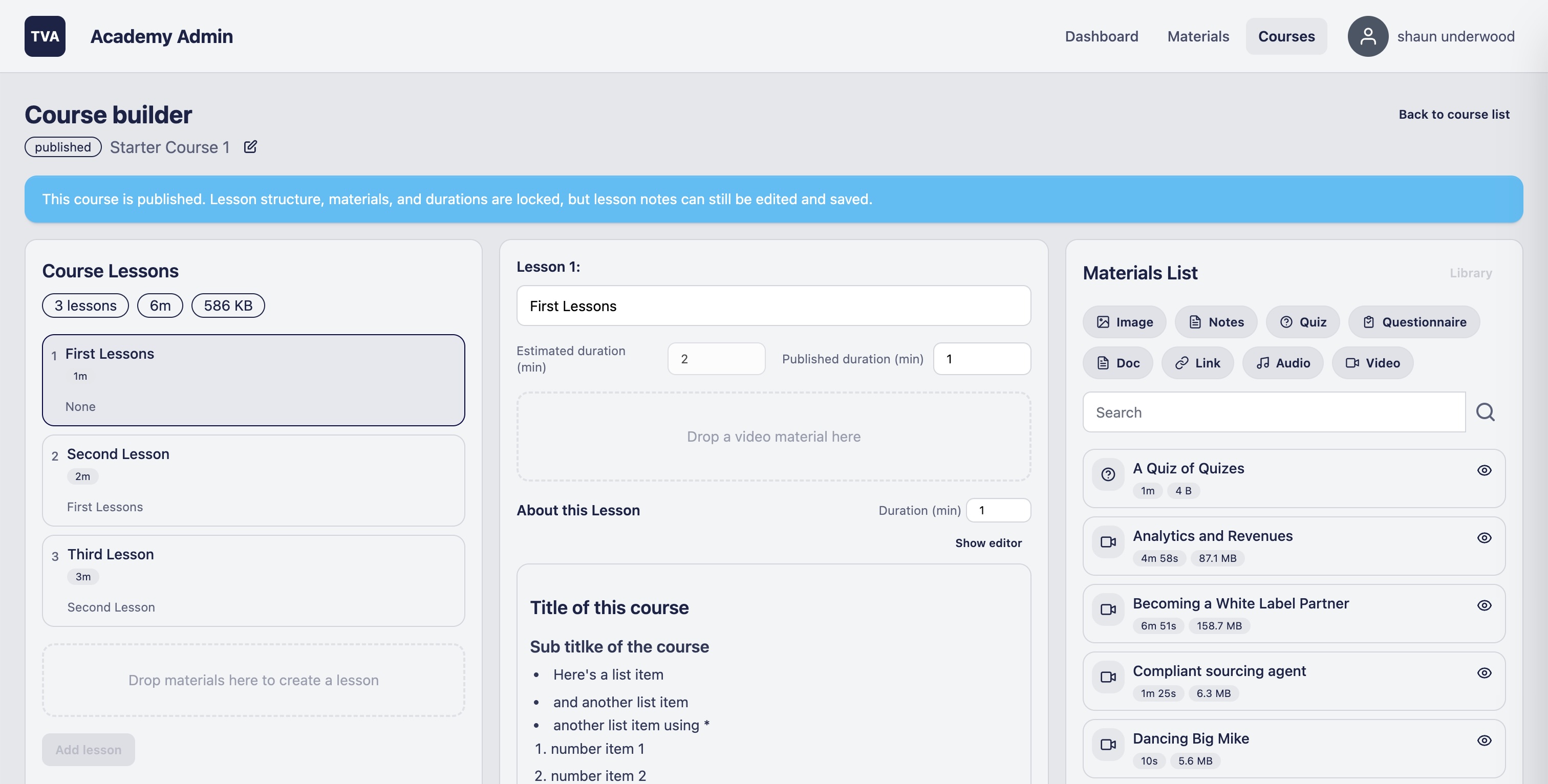Select the Third Lesson card
Screen dimensions: 1548x784
click(x=253, y=580)
